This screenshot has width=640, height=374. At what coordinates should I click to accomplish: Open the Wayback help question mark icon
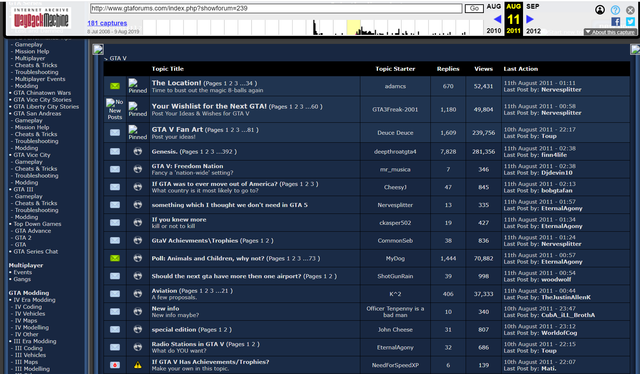point(615,10)
